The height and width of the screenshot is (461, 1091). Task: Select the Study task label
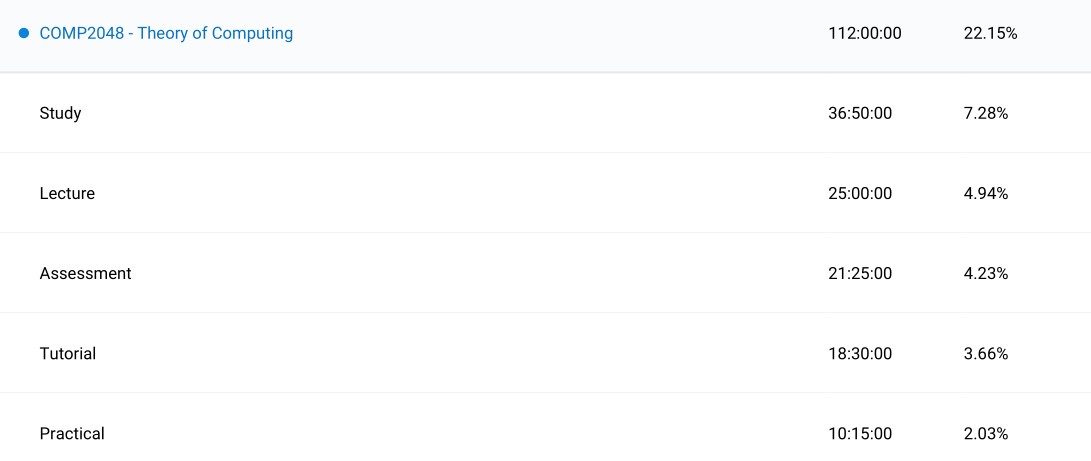(60, 113)
